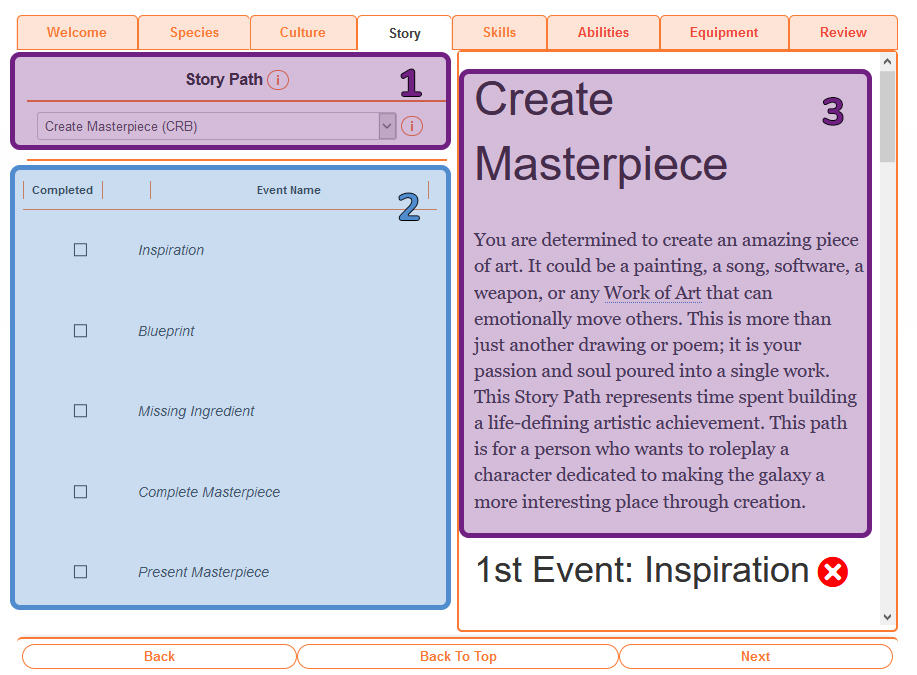The height and width of the screenshot is (675, 917).
Task: Open the Equipment tab
Action: tap(724, 33)
